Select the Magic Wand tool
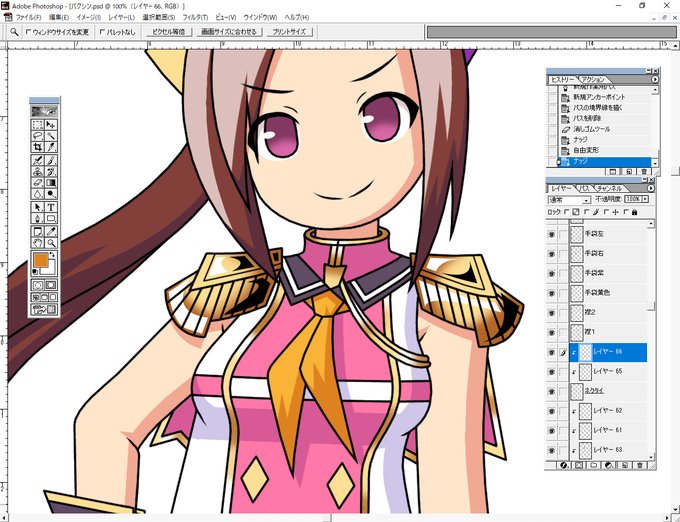The image size is (680, 522). pos(51,136)
